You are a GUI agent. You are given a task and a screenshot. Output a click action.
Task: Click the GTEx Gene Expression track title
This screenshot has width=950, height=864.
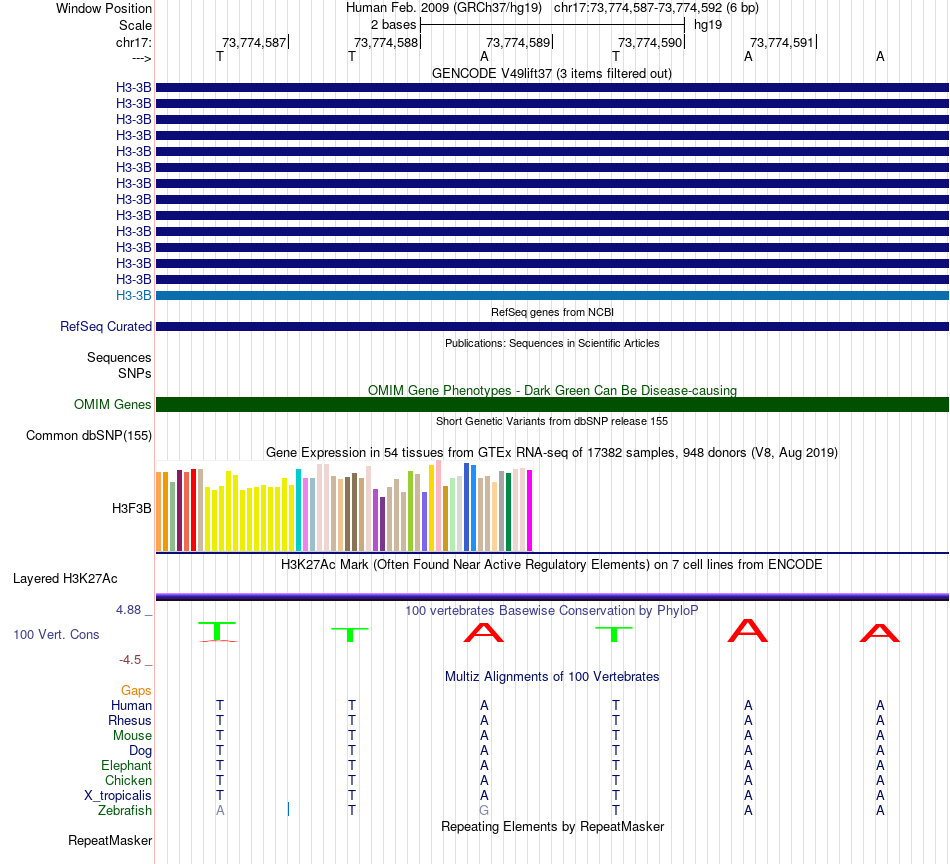click(552, 453)
